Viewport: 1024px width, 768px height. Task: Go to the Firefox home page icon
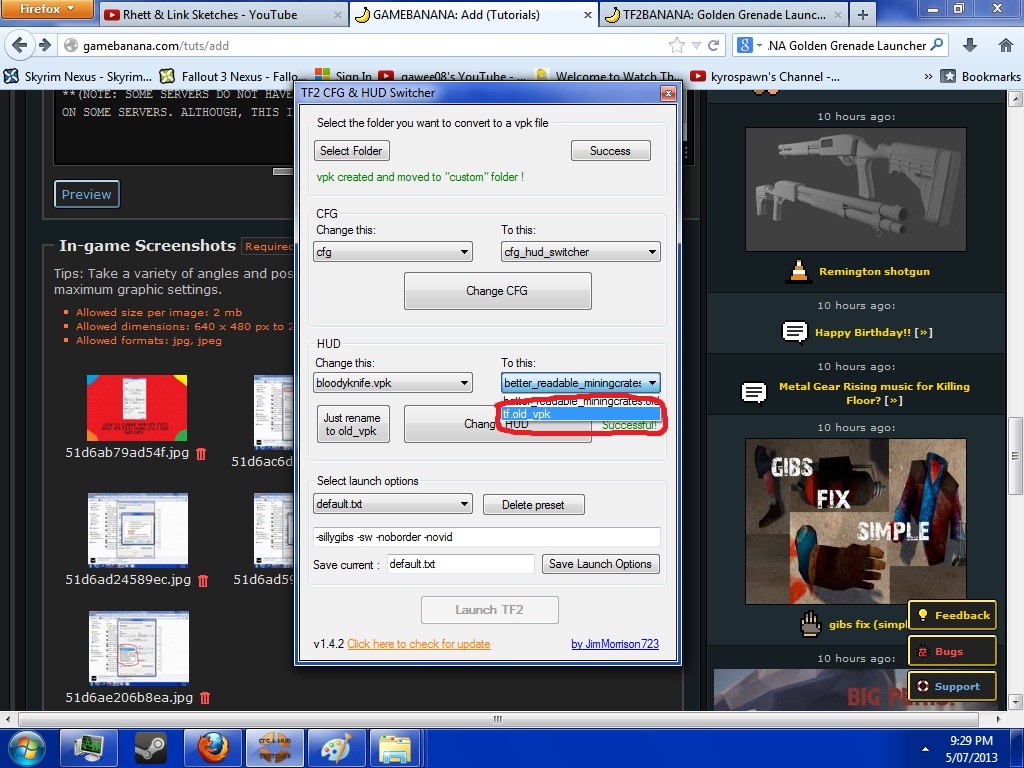1006,45
